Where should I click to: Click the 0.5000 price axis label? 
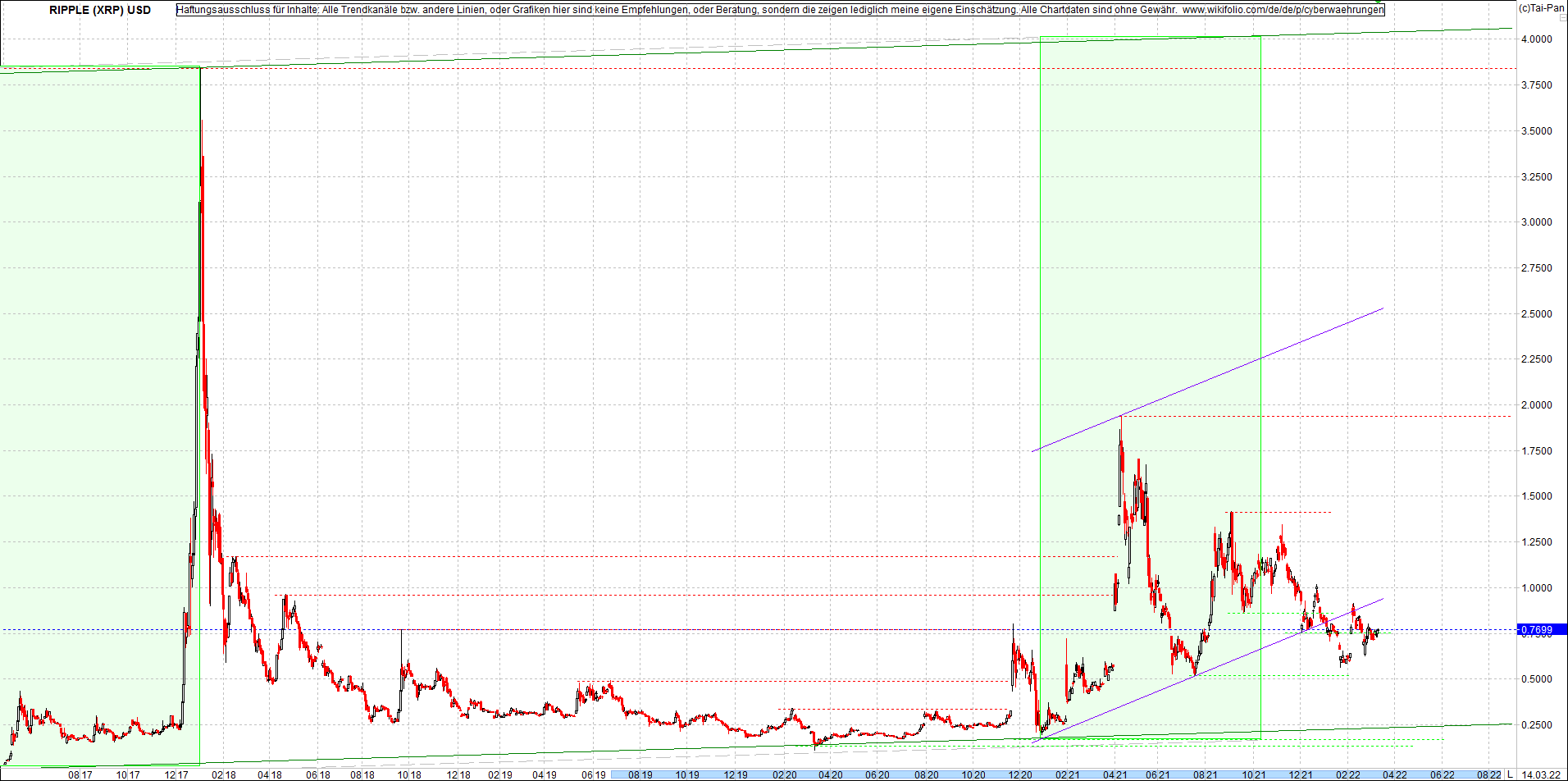1536,679
